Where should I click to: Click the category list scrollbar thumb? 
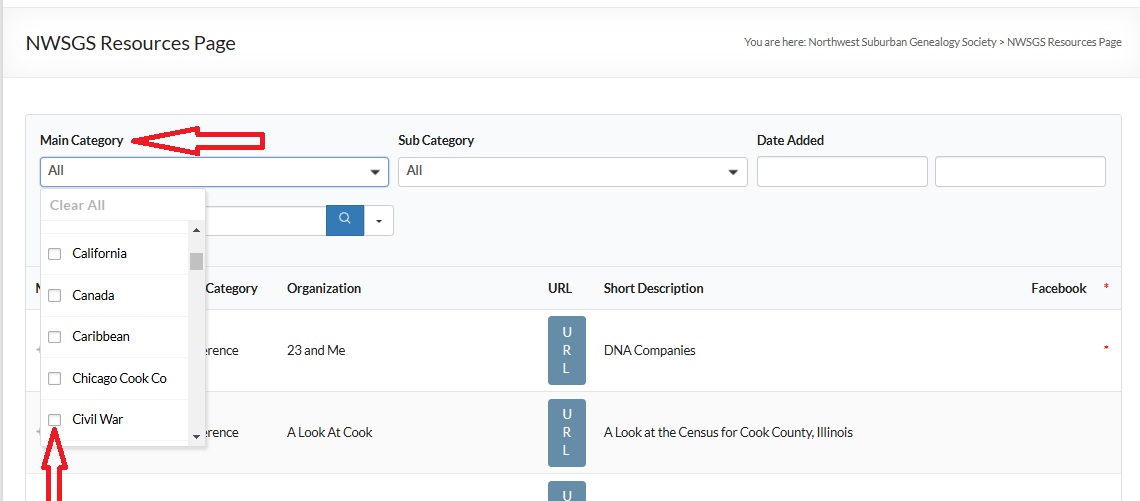tap(196, 261)
